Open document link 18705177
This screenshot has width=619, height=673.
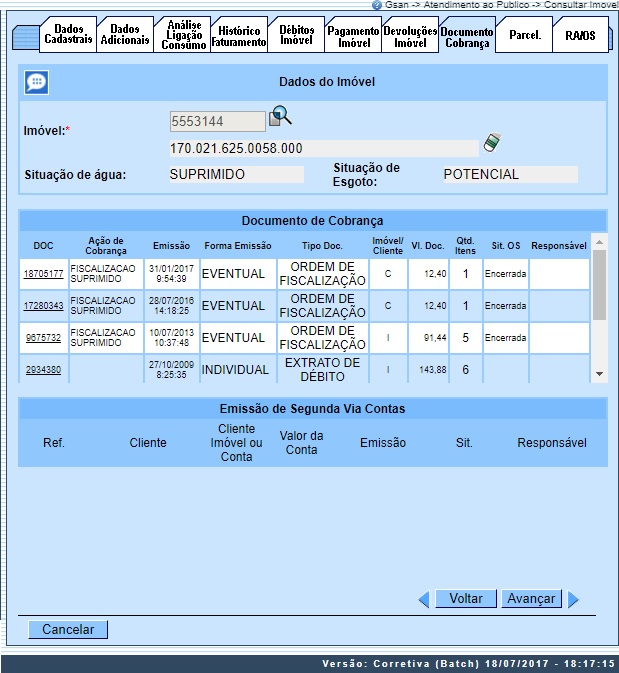point(43,274)
